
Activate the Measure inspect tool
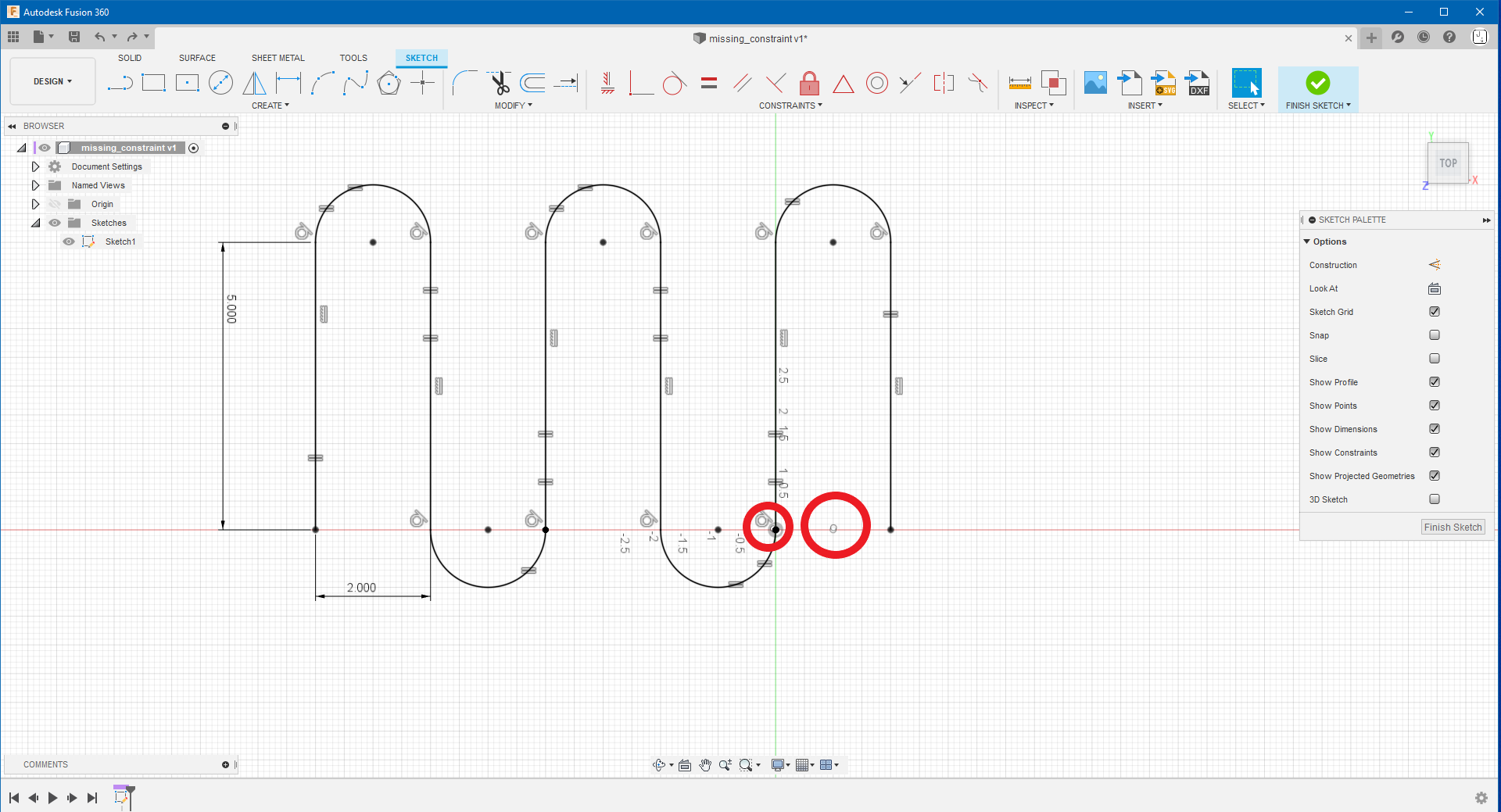1020,83
